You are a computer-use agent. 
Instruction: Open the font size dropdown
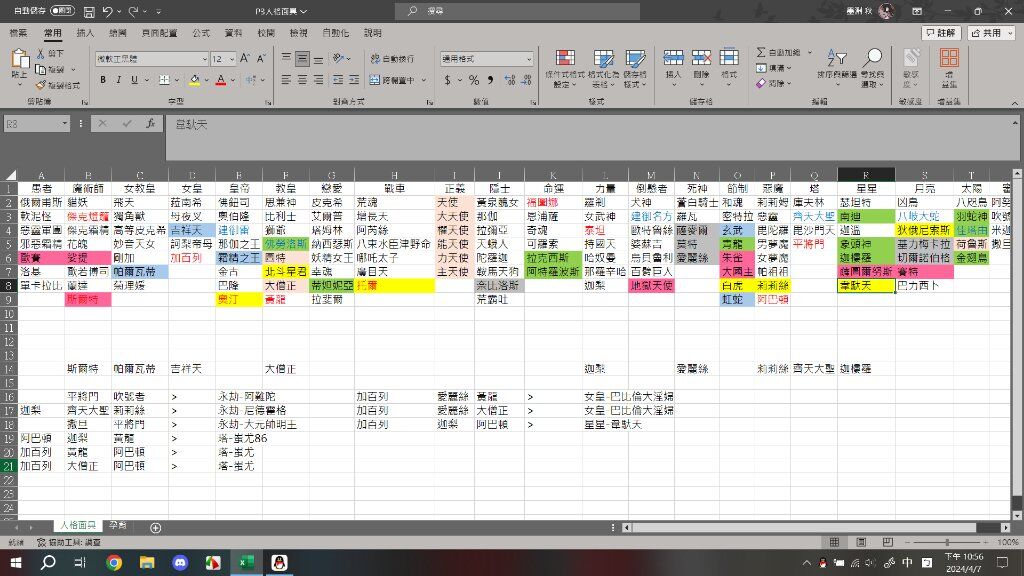(231, 59)
